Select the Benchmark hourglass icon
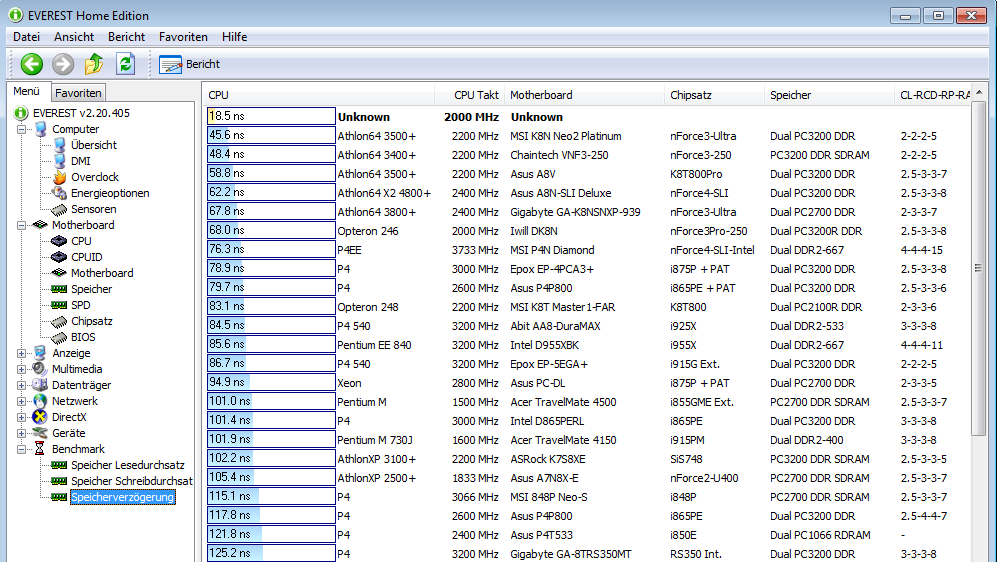 (40, 449)
